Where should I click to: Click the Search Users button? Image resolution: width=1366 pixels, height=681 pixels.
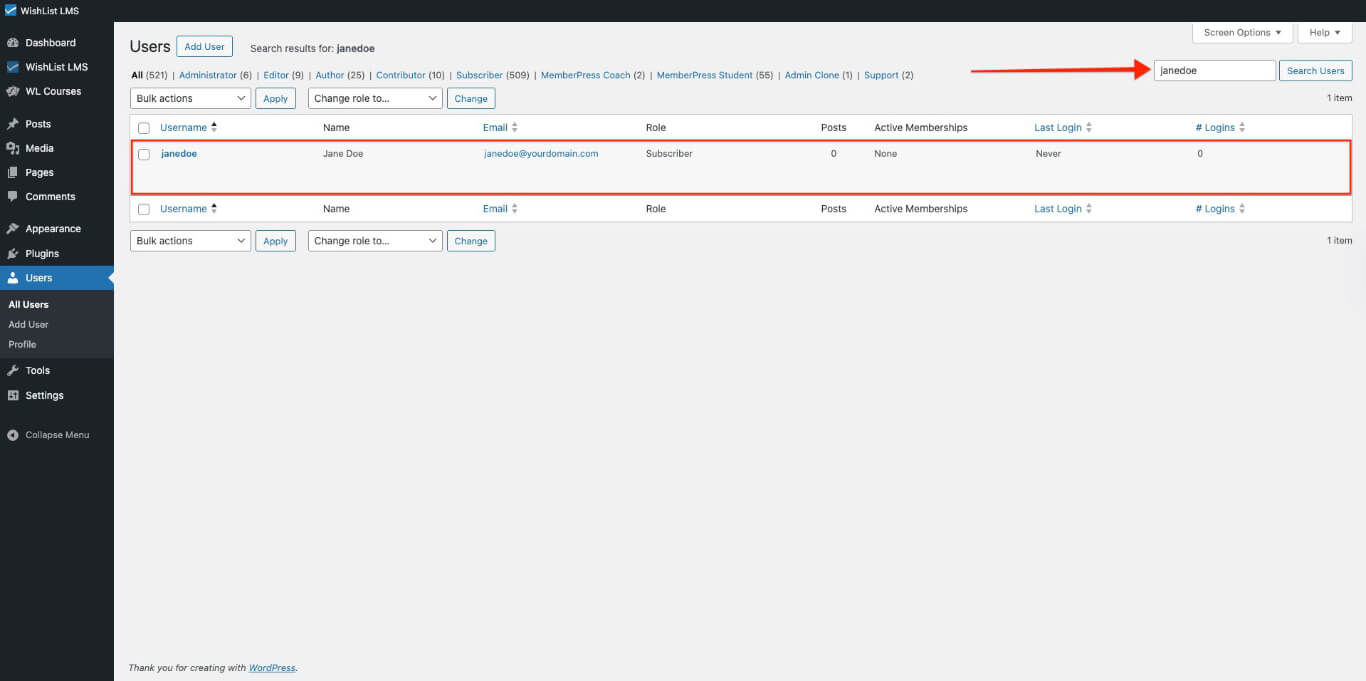coord(1315,71)
